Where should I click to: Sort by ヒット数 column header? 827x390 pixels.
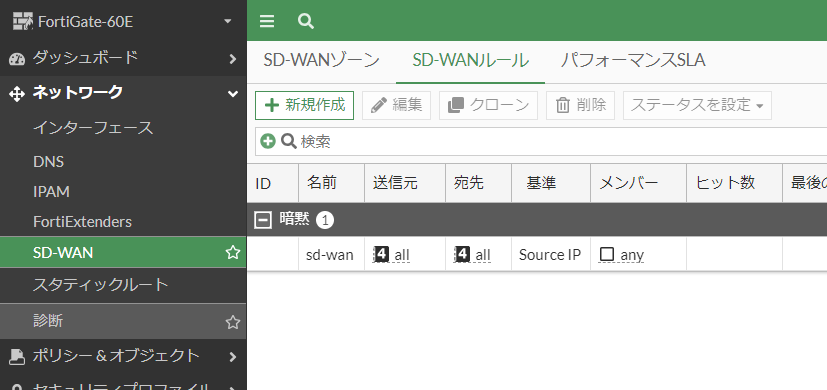pos(734,183)
